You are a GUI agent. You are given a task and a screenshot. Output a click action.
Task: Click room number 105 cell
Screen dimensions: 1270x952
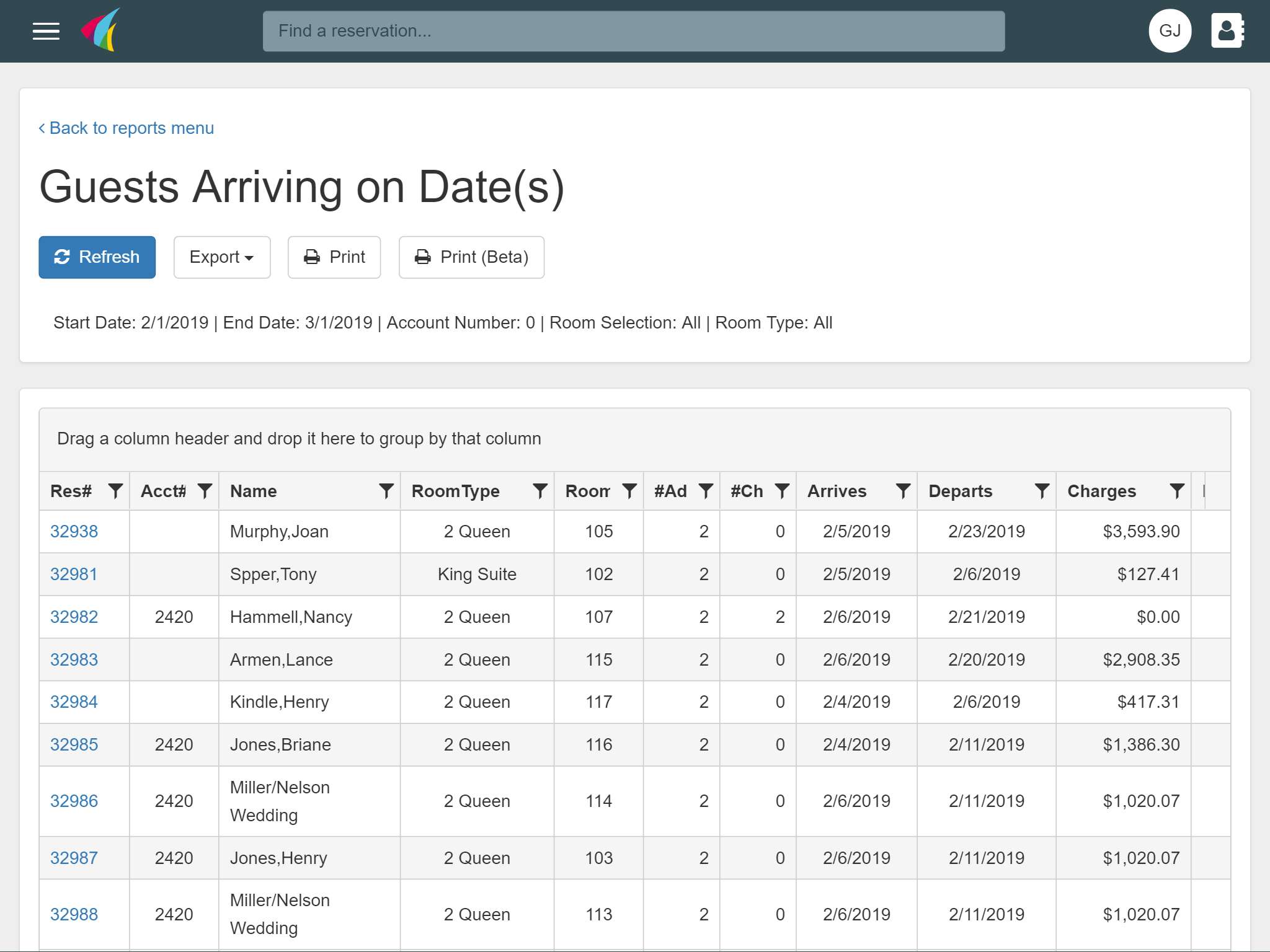(599, 531)
